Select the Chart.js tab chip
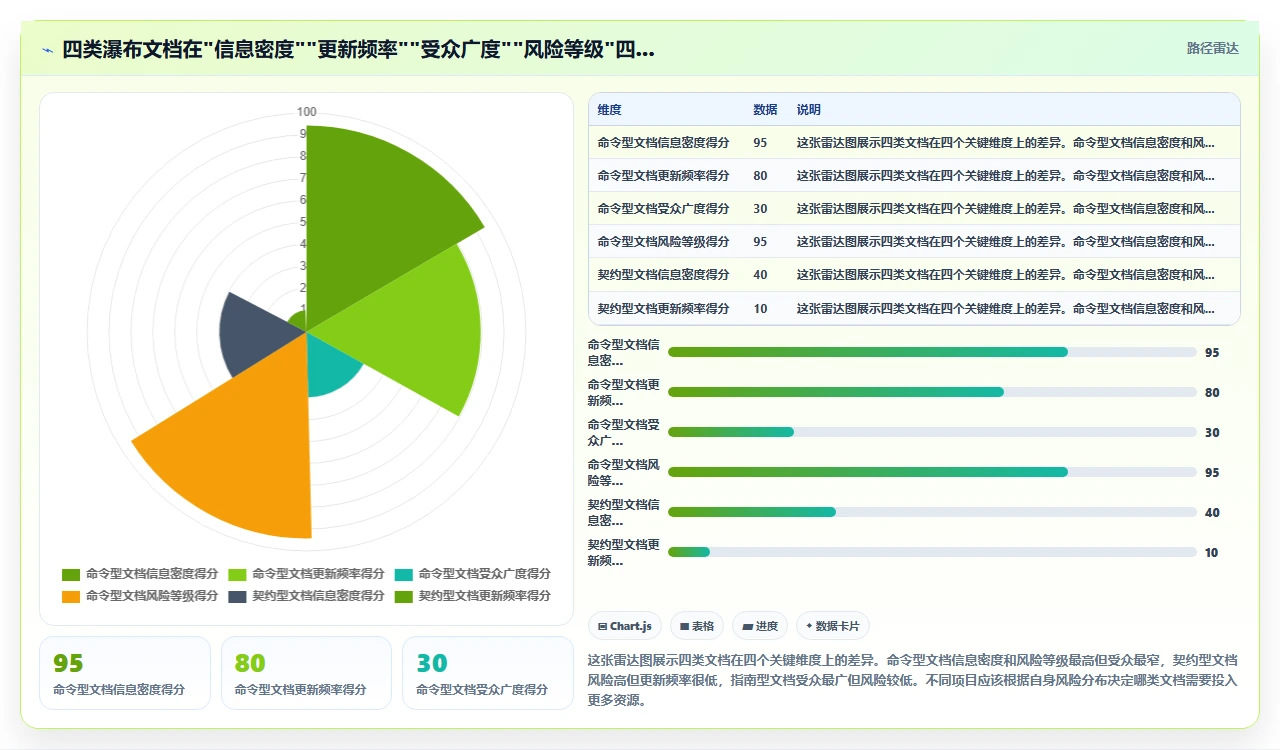The width and height of the screenshot is (1280, 750). click(x=625, y=626)
